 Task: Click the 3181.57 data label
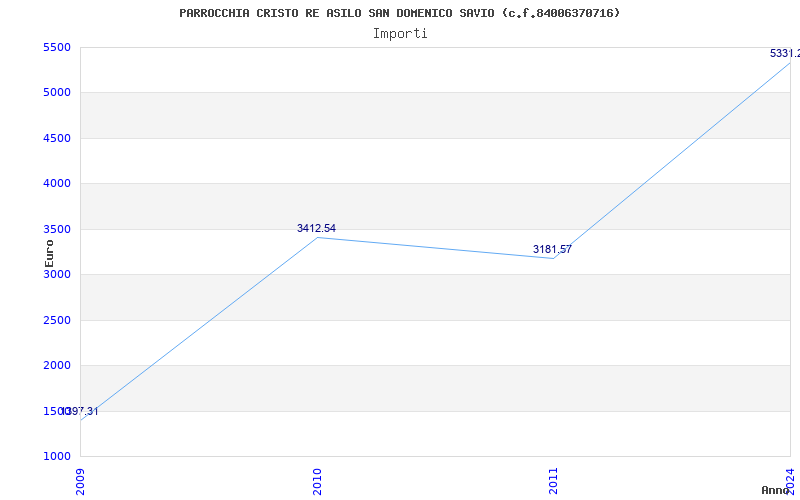coord(553,249)
